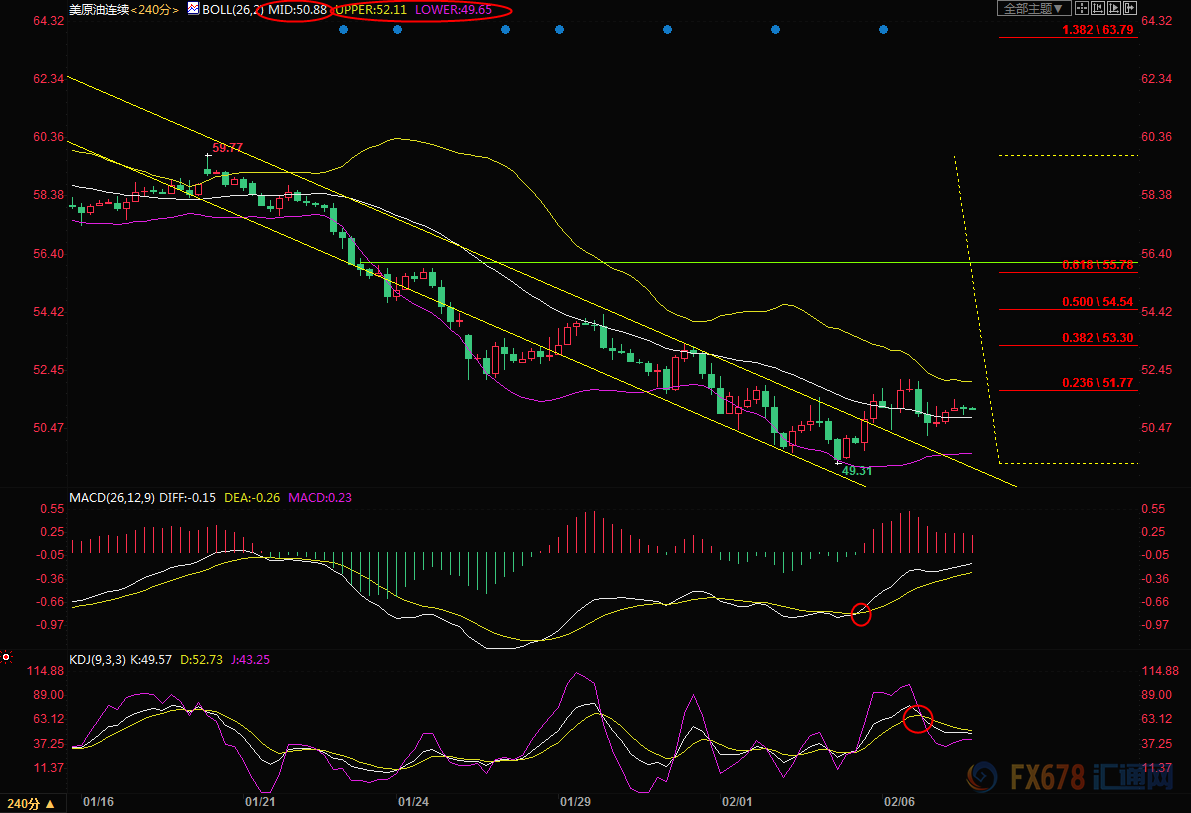Click the 0.236 \ 51.77 Fibonacci level label
The width and height of the screenshot is (1191, 813).
(1097, 382)
